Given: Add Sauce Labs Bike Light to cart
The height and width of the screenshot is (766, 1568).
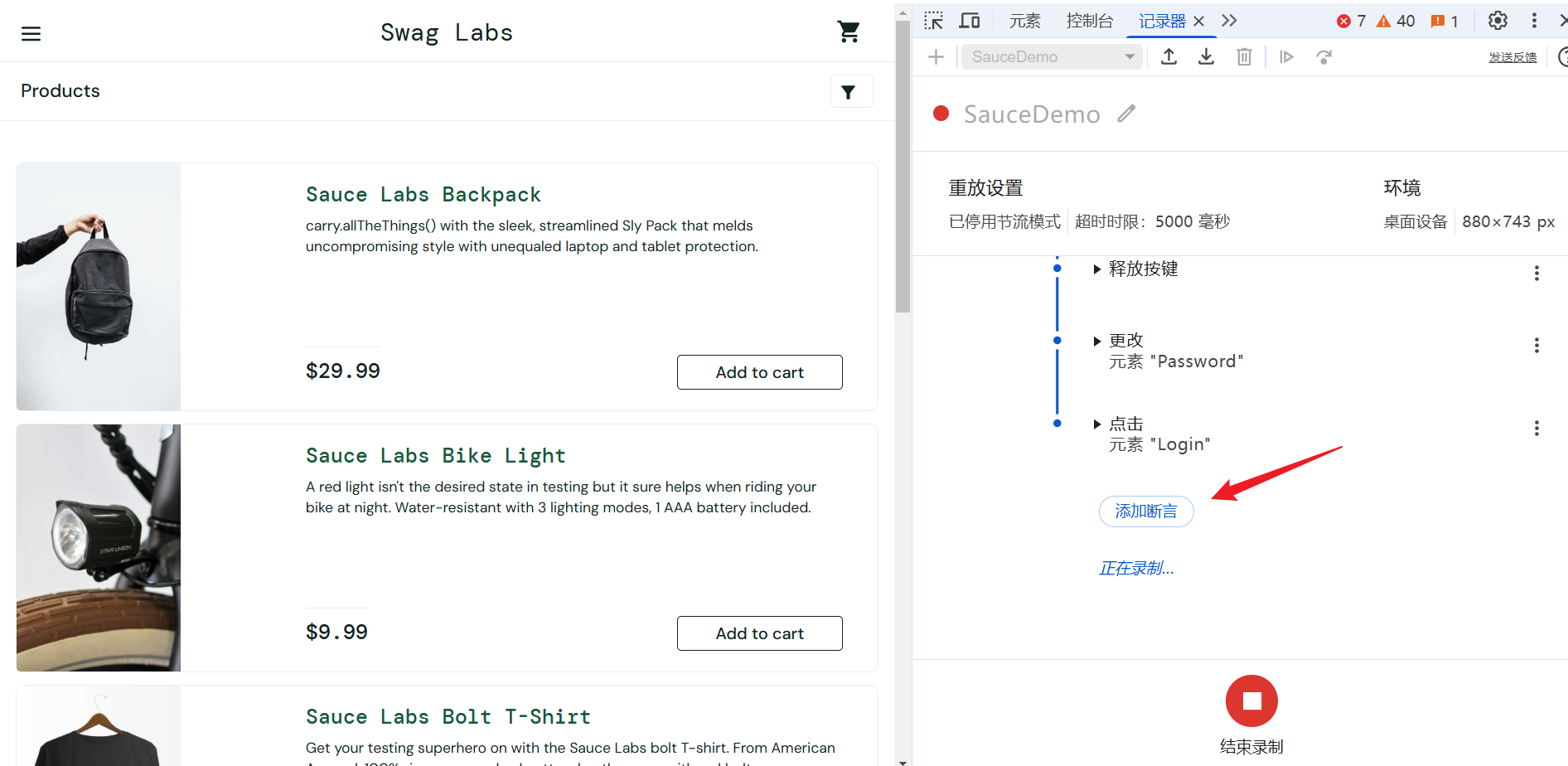Looking at the screenshot, I should click(x=760, y=633).
